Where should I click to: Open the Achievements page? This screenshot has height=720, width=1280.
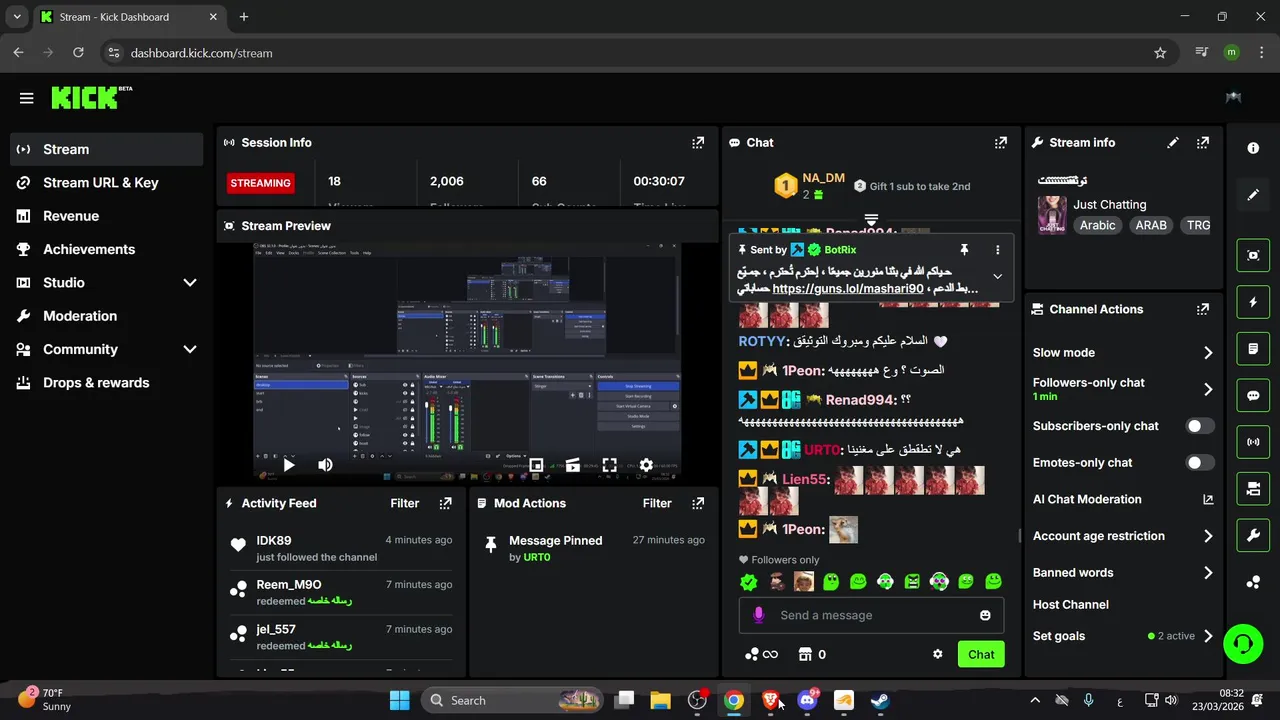107,249
